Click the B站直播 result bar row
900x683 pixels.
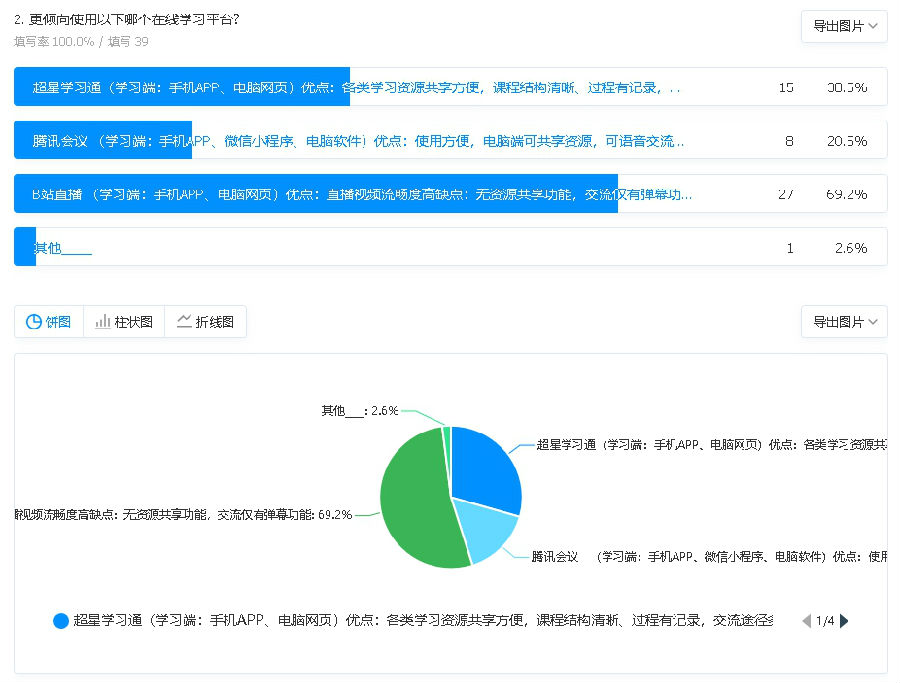point(450,194)
